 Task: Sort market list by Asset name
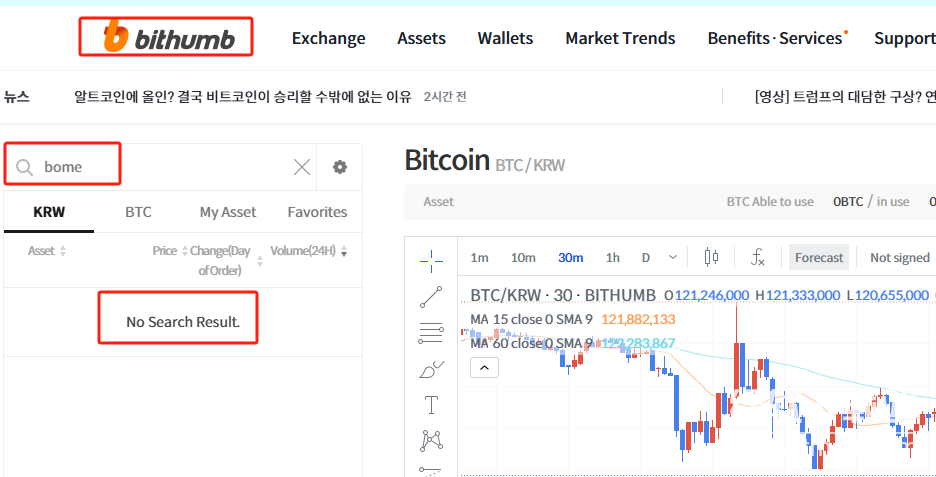point(47,251)
